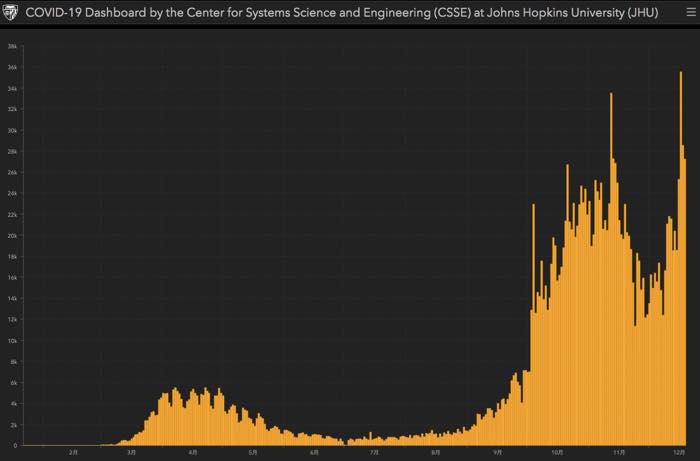700x461 pixels.
Task: Click the late-September spike bar near 23k
Action: pos(533,324)
